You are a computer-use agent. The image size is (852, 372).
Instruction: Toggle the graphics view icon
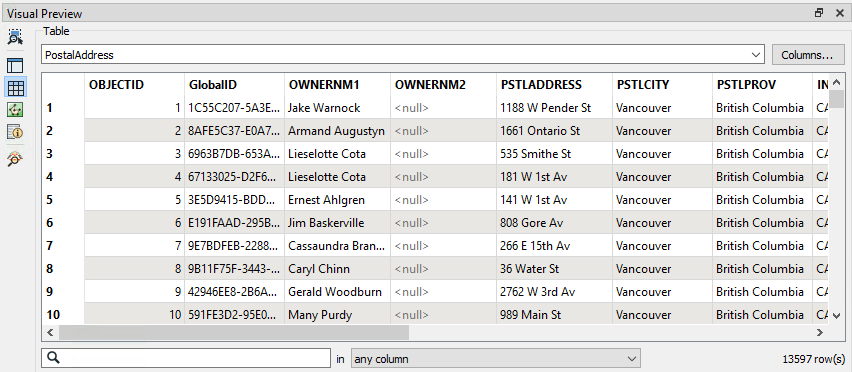click(x=15, y=110)
